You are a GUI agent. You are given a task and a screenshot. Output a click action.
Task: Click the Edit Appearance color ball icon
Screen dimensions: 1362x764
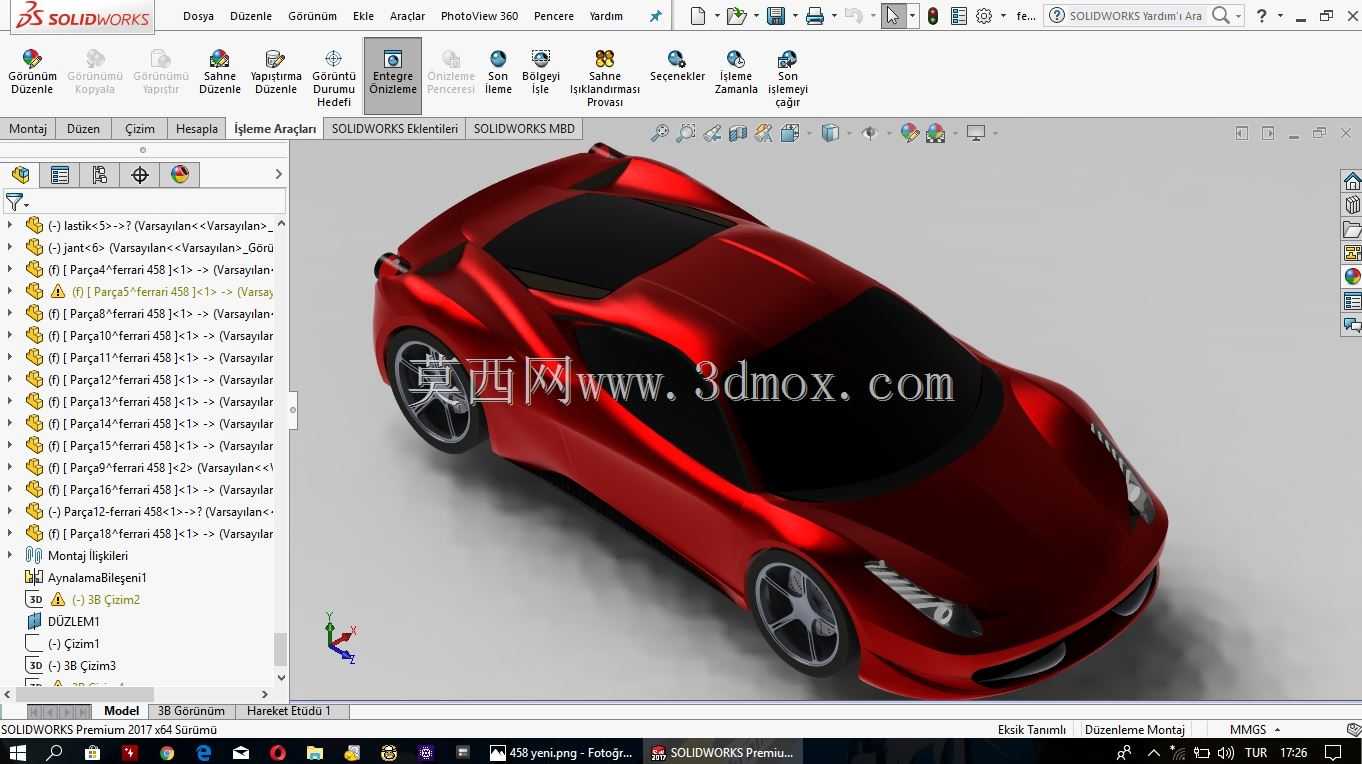click(909, 133)
